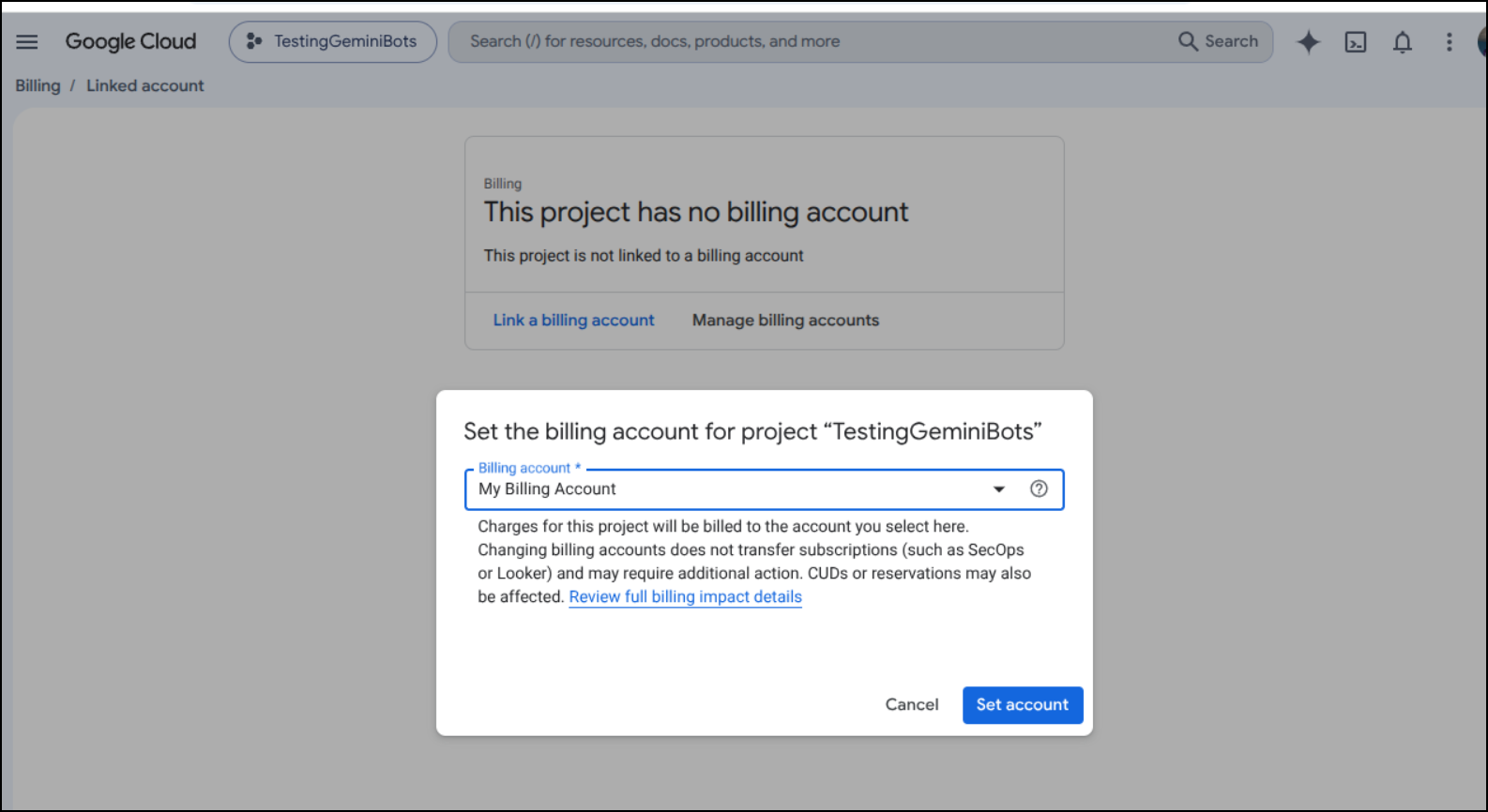
Task: Activate Cloud Shell terminal icon
Action: 1356,41
